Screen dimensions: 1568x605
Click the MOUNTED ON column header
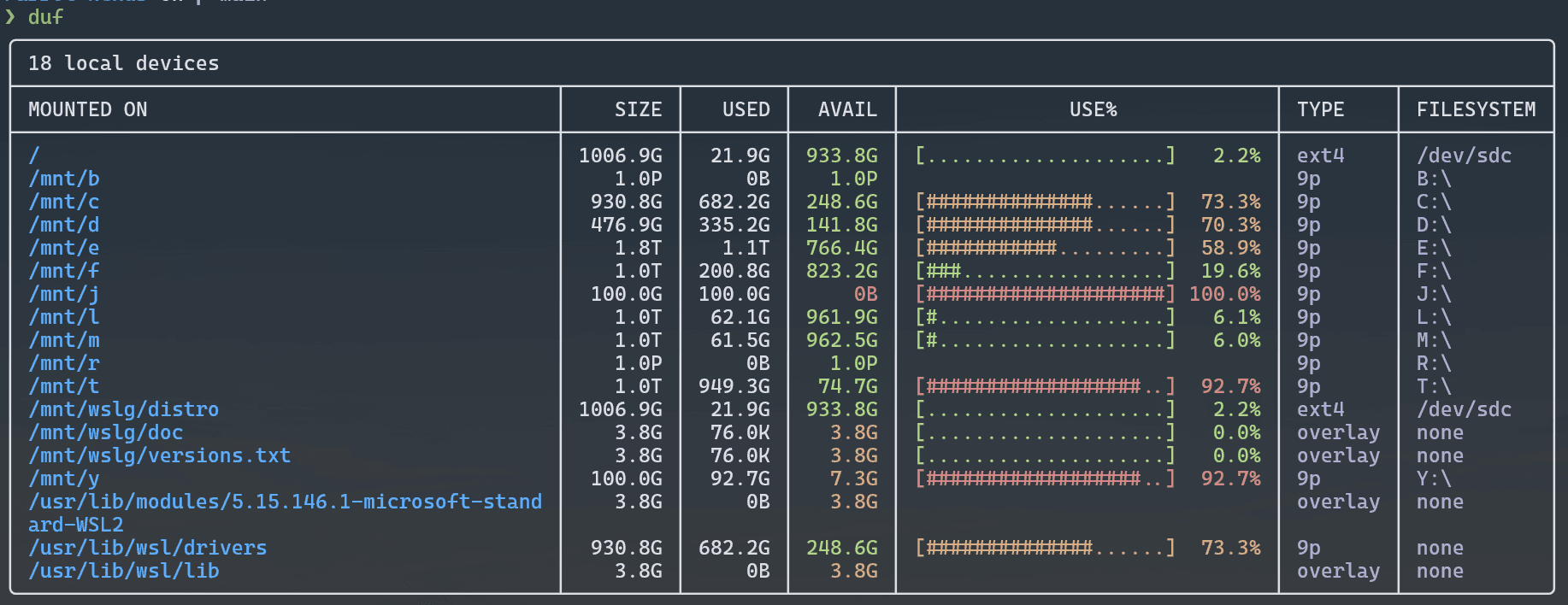tap(87, 109)
